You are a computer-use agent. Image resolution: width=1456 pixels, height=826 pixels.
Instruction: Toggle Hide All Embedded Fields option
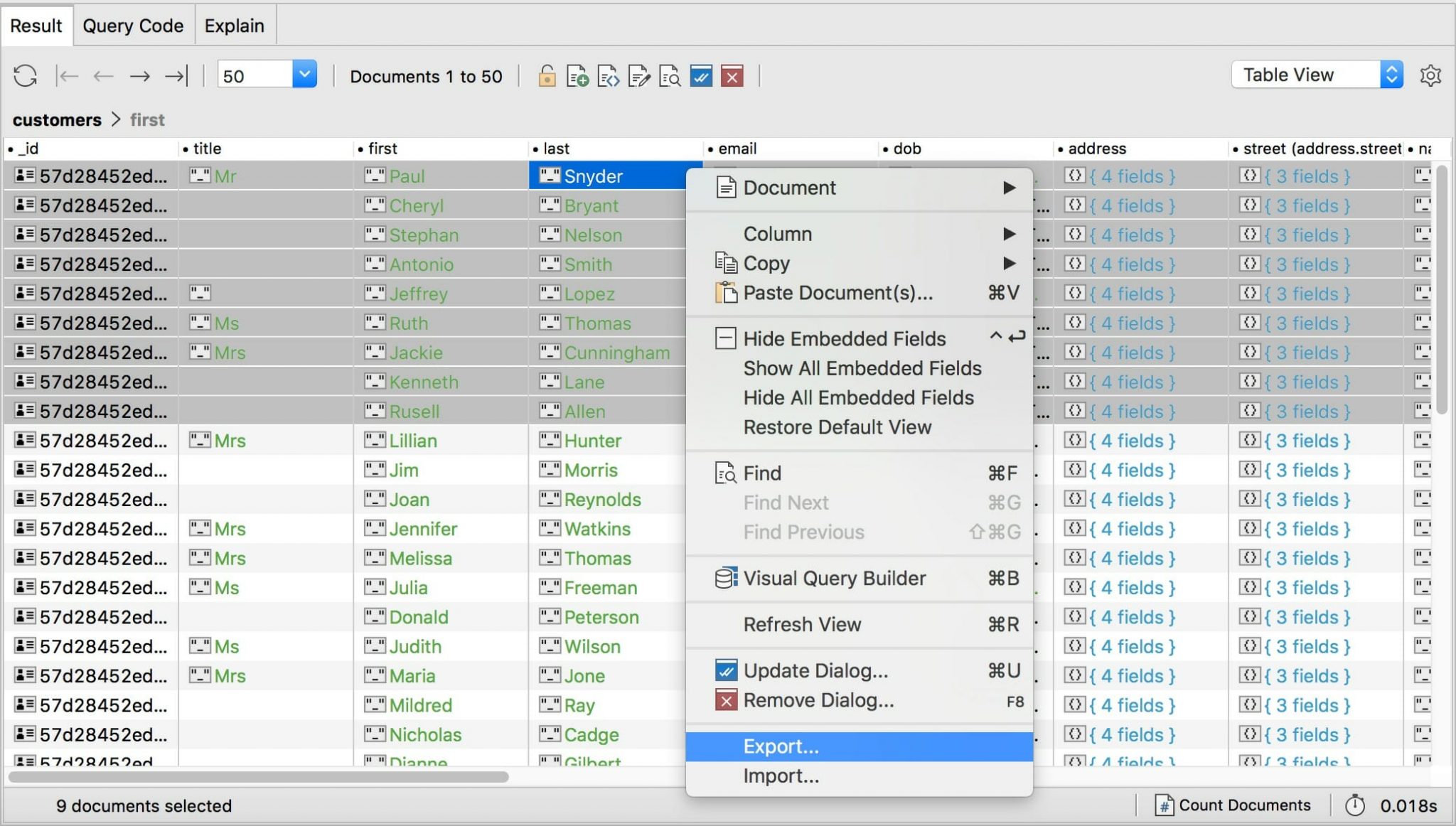point(858,397)
